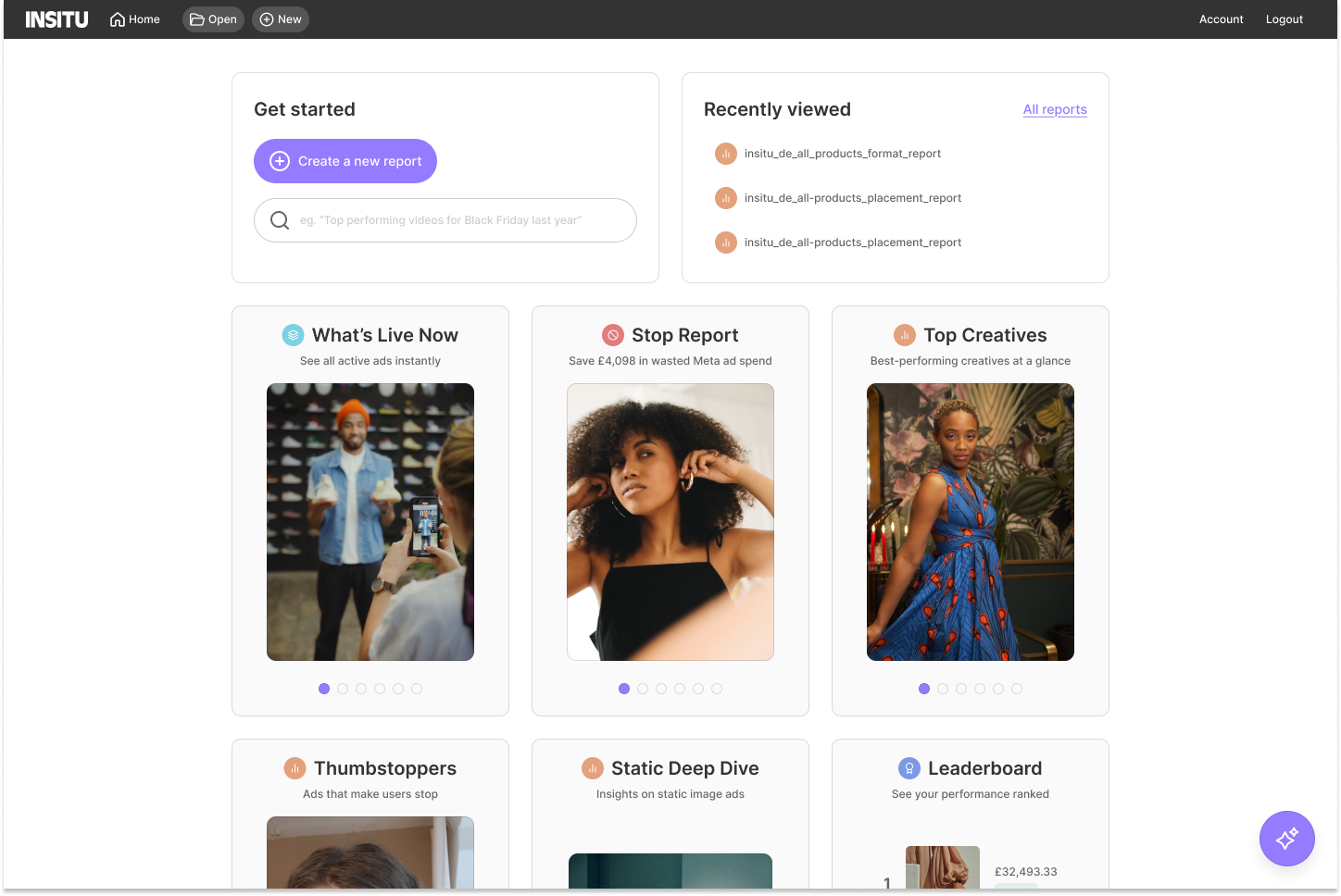Select the last carousel dot under What's Live Now
The image size is (1341, 896).
417,689
